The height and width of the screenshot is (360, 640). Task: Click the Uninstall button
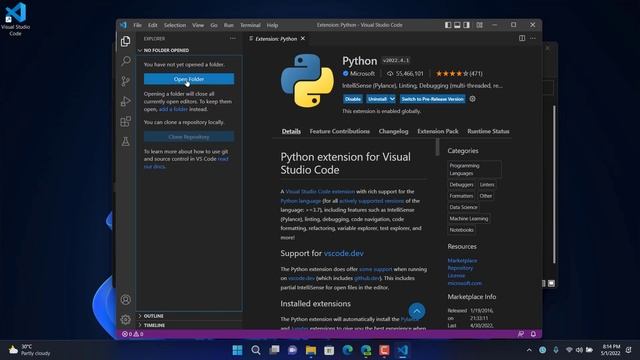coord(377,99)
